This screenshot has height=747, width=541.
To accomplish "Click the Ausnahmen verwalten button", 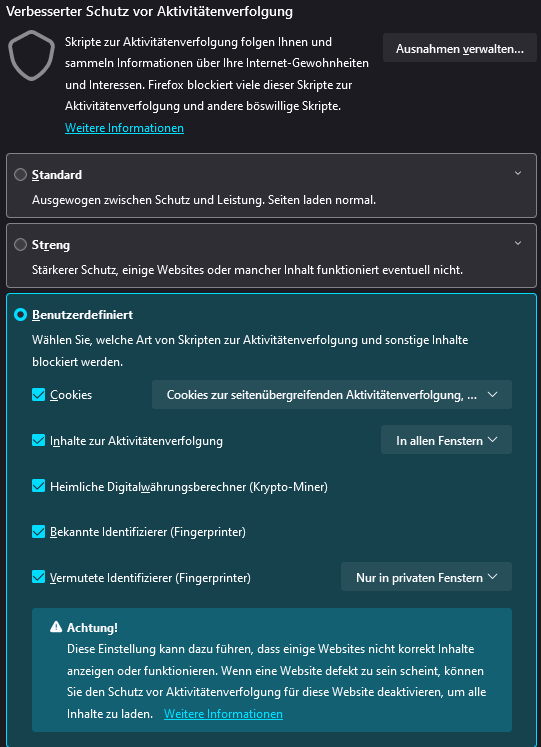I will (460, 48).
